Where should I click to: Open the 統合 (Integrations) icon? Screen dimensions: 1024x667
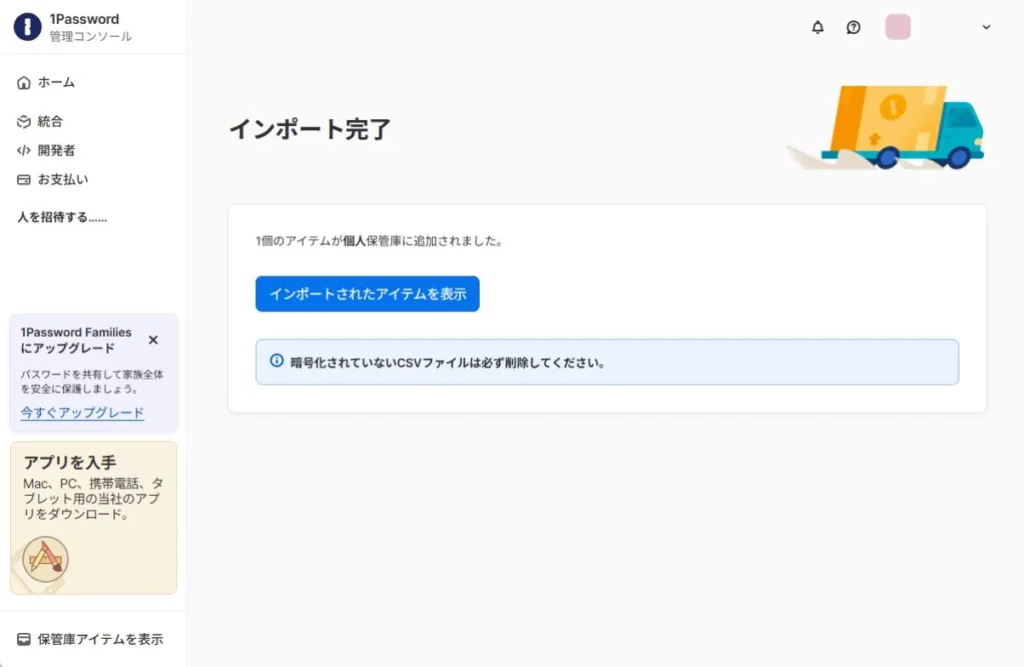[x=22, y=121]
